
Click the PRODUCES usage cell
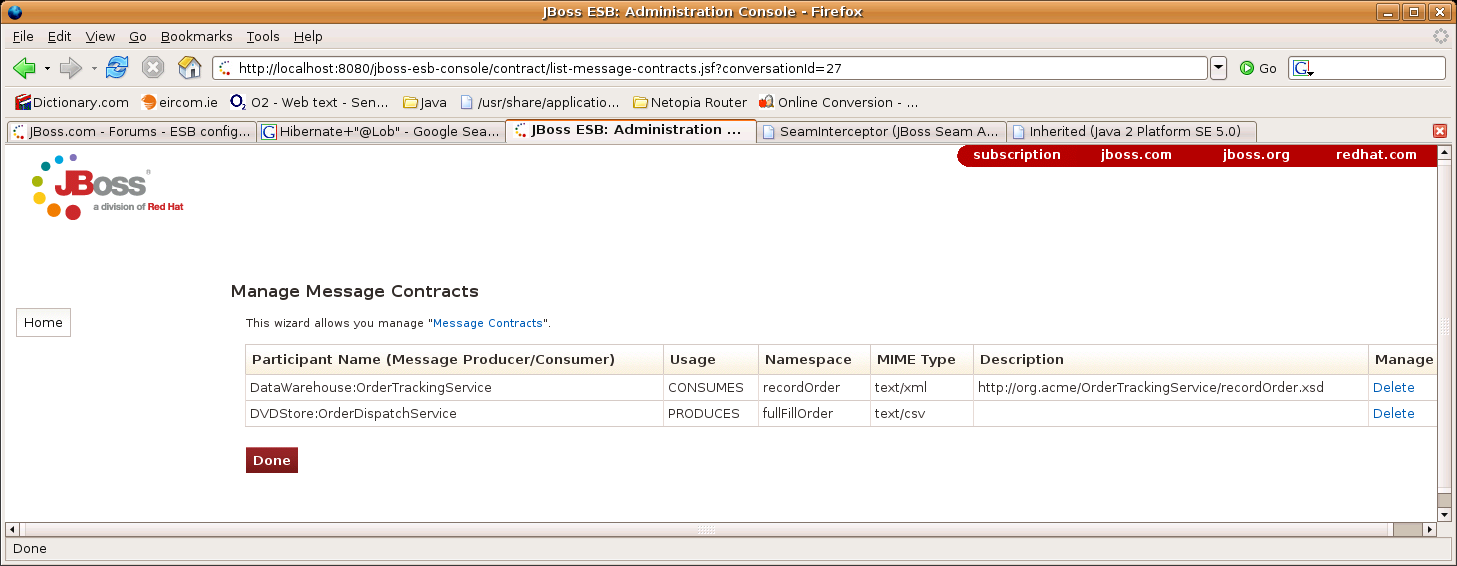711,414
